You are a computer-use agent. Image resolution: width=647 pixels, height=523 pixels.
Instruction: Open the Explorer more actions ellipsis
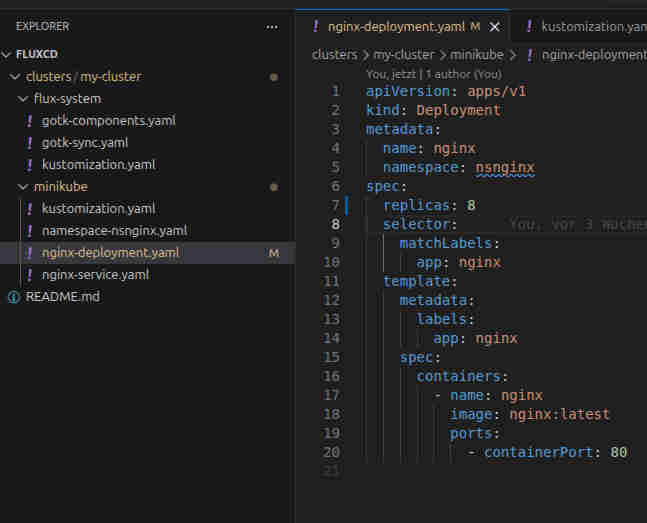coord(272,26)
